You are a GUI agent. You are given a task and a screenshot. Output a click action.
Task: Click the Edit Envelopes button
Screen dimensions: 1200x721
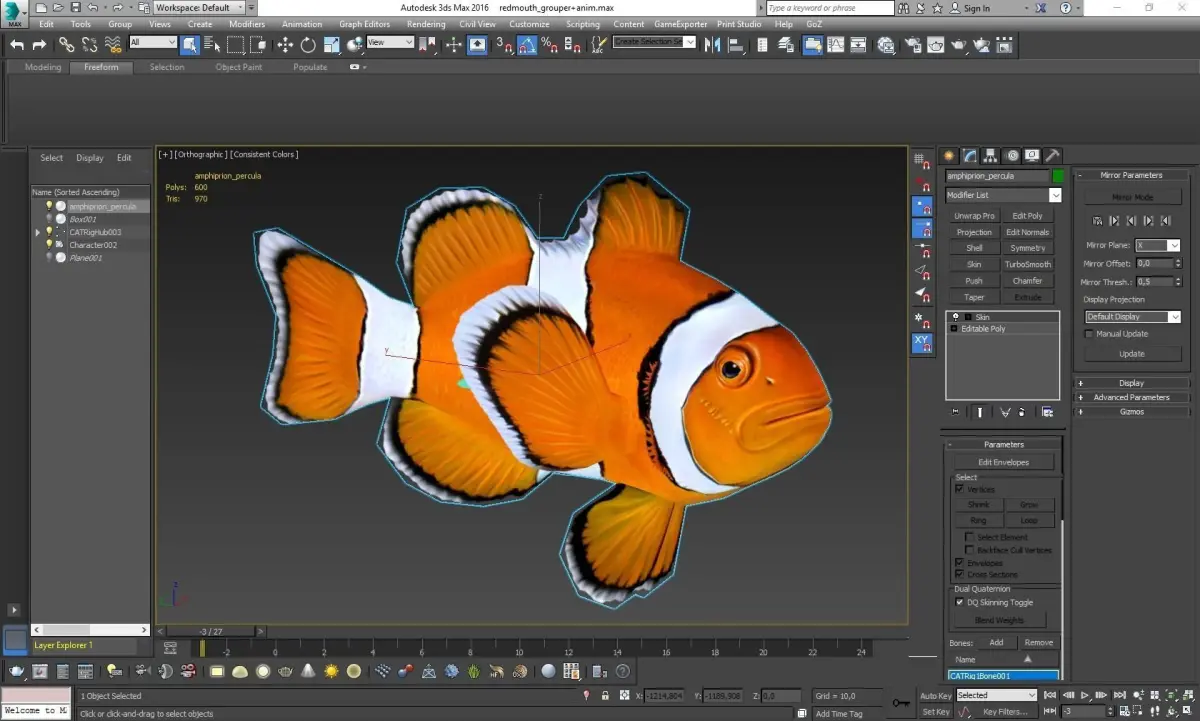pyautogui.click(x=1003, y=462)
